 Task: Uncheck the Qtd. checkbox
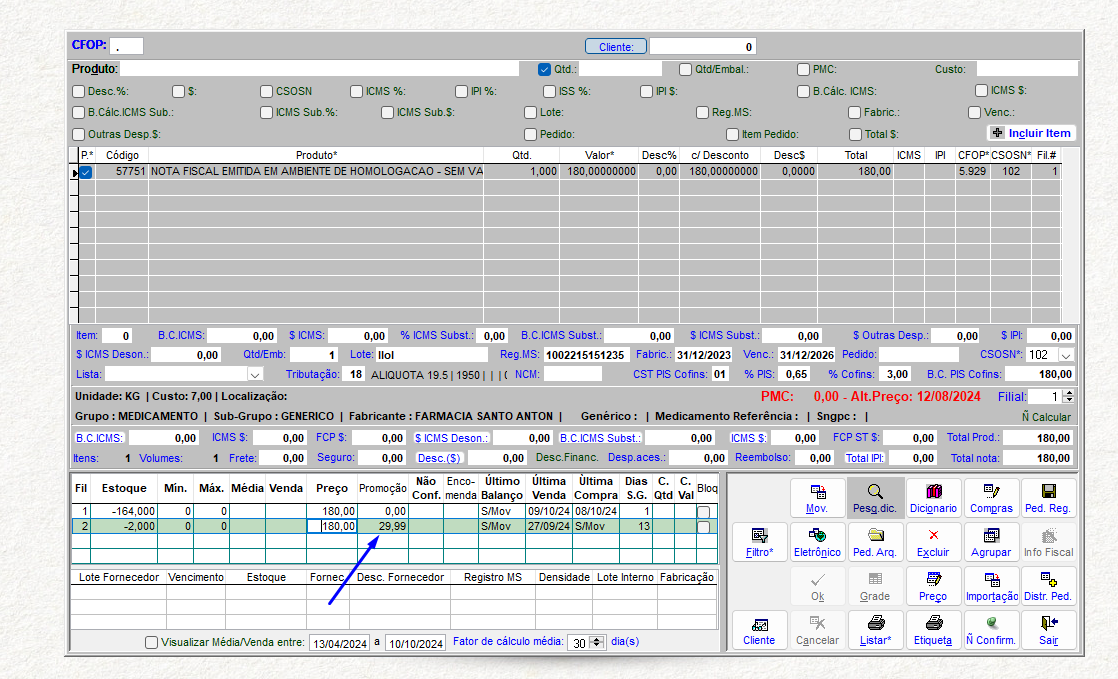(x=545, y=69)
